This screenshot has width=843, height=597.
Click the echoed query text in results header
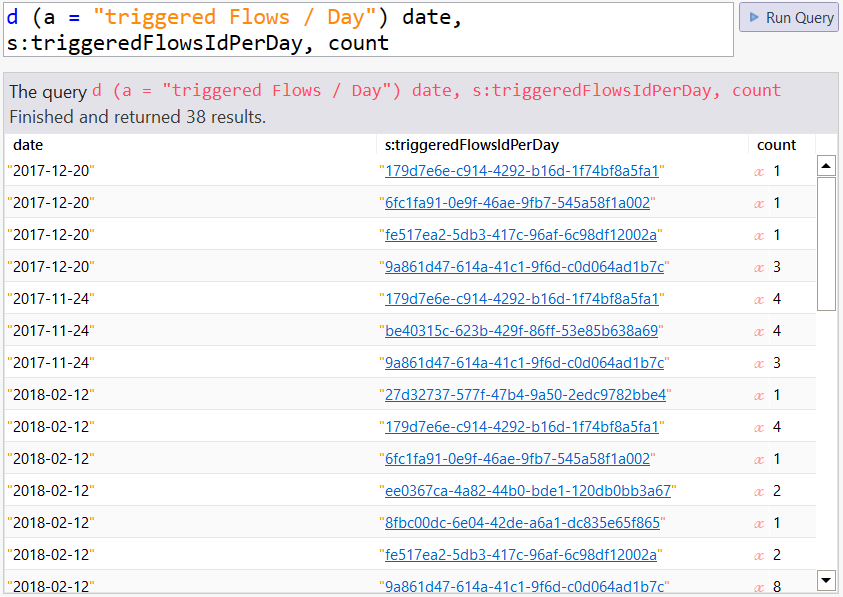[x=436, y=91]
